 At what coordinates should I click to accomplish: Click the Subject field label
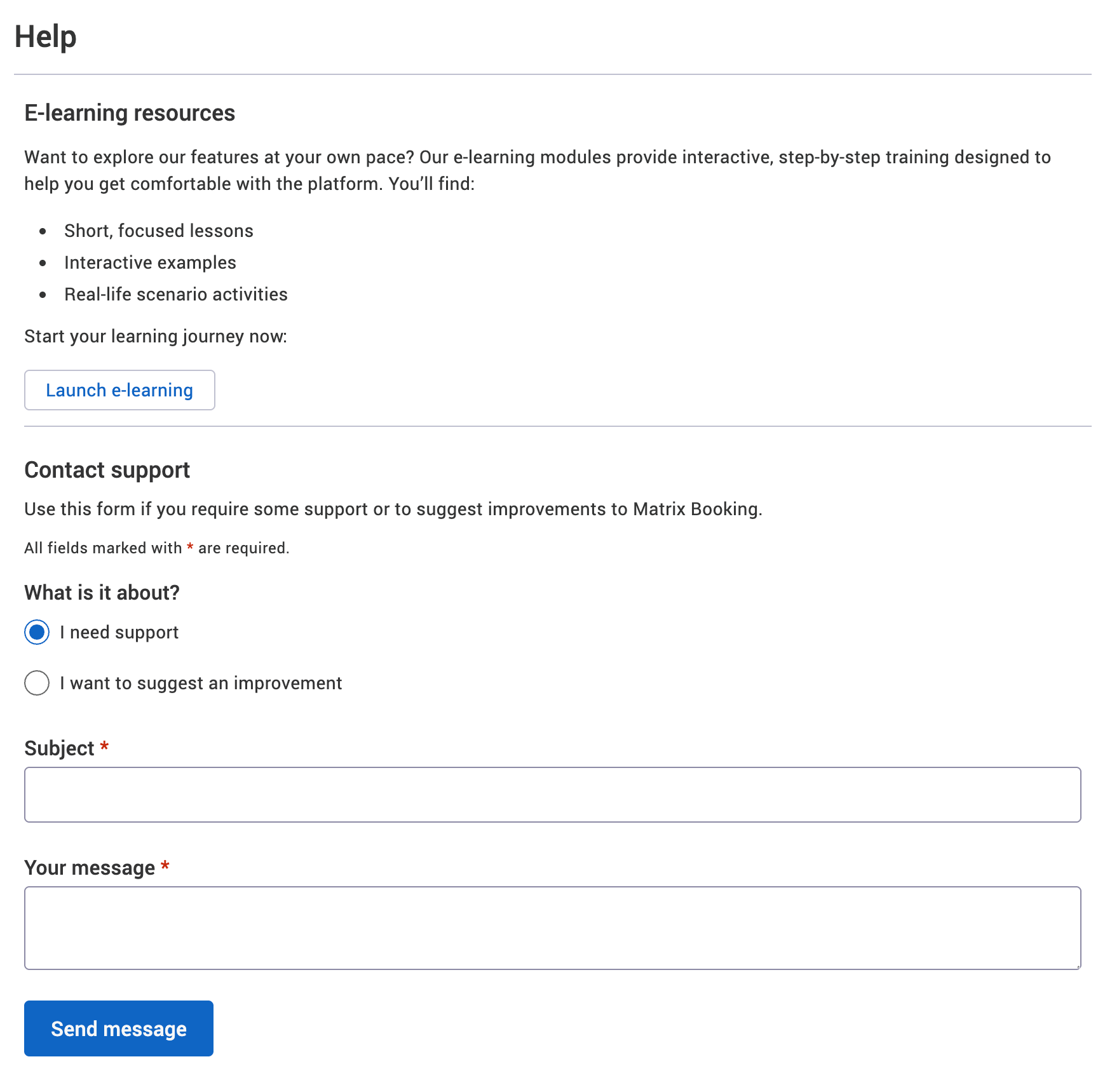point(59,748)
